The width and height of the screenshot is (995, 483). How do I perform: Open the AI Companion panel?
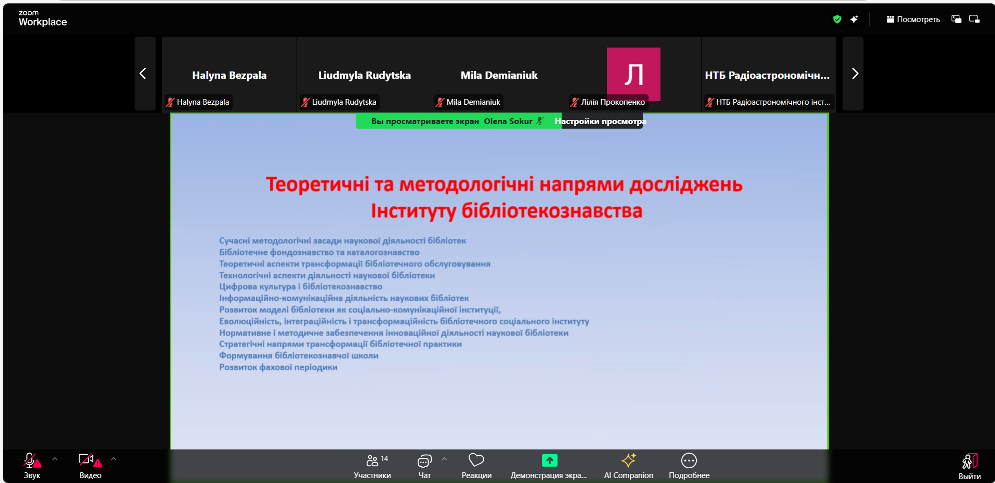[x=628, y=465]
